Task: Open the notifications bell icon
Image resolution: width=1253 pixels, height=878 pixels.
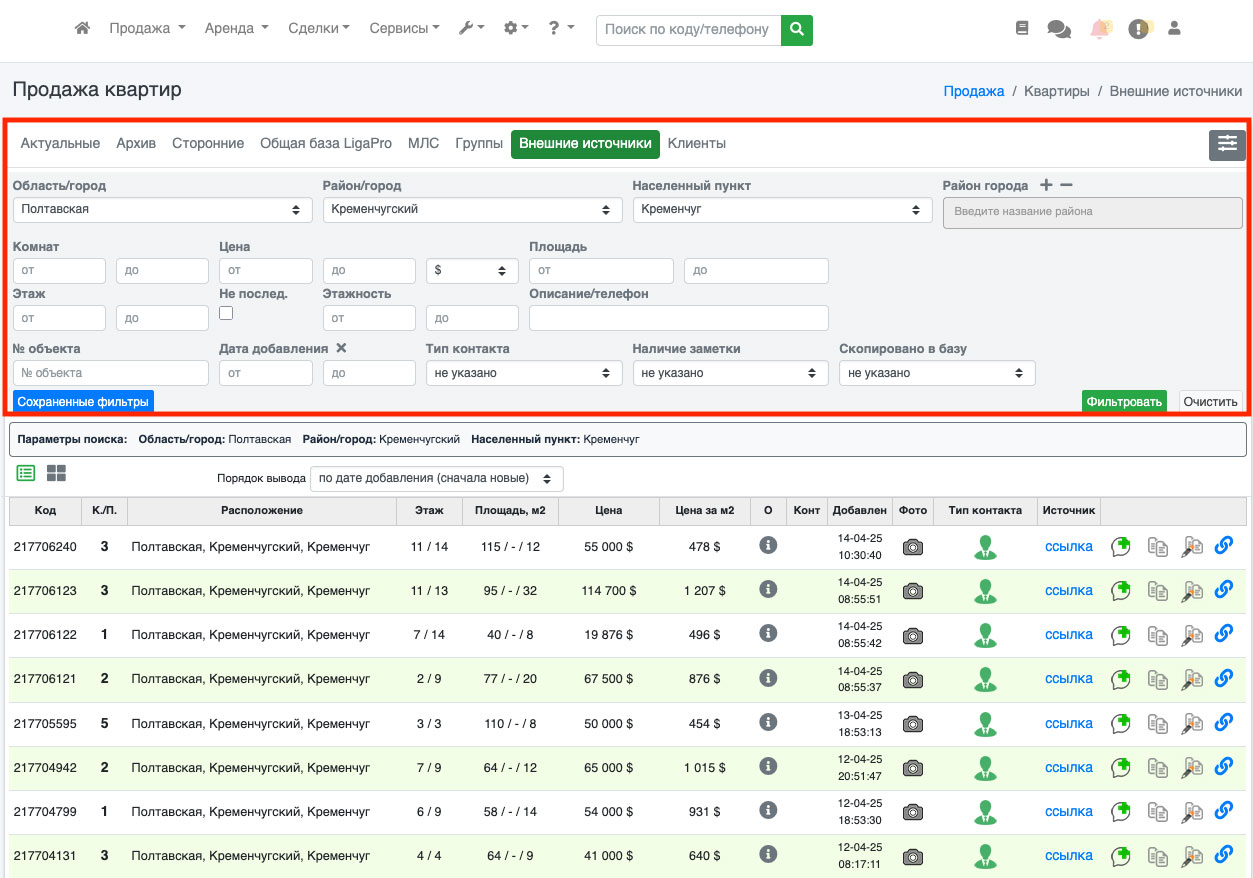Action: click(x=1100, y=29)
